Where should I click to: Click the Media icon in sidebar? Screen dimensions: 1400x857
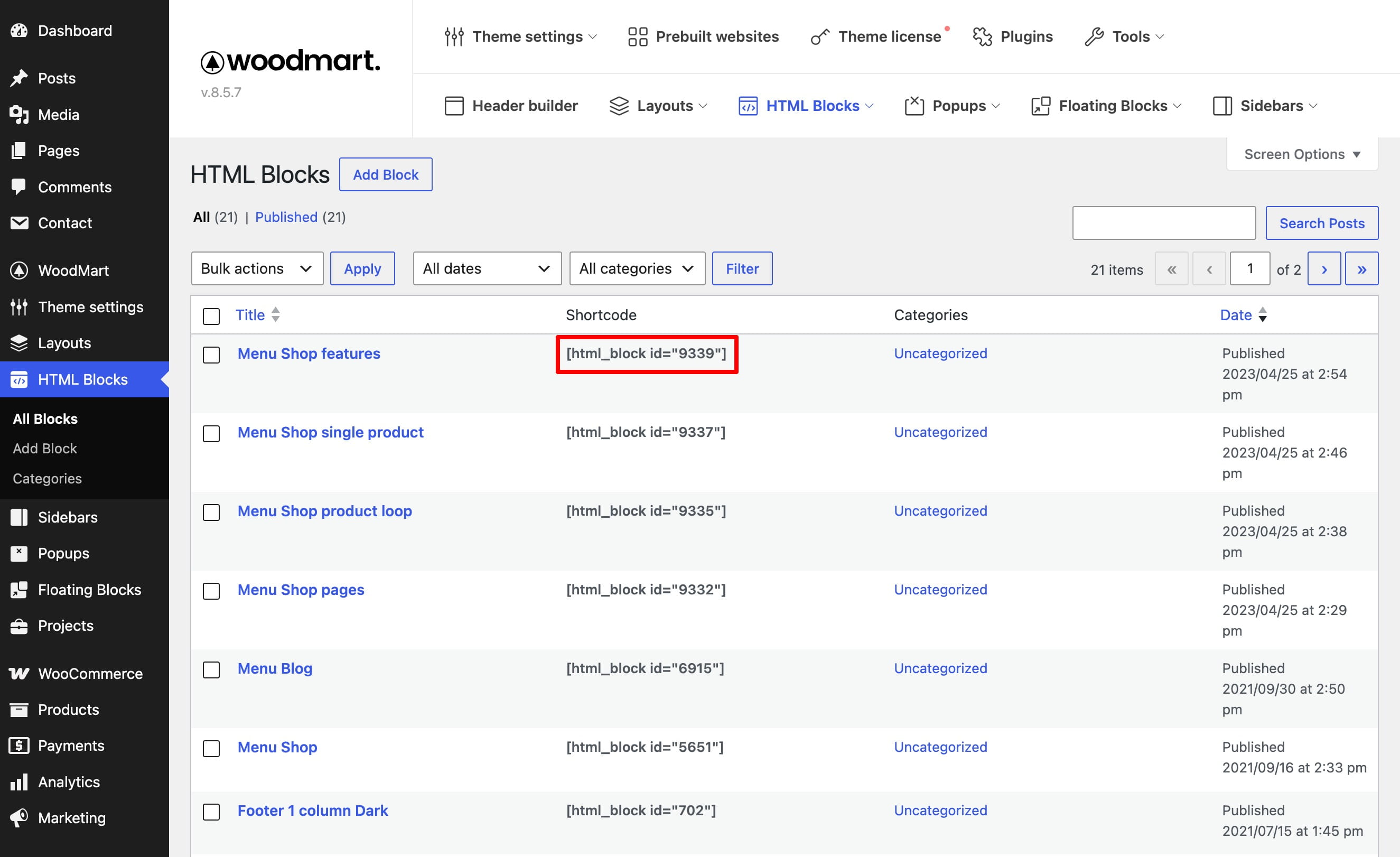18,114
